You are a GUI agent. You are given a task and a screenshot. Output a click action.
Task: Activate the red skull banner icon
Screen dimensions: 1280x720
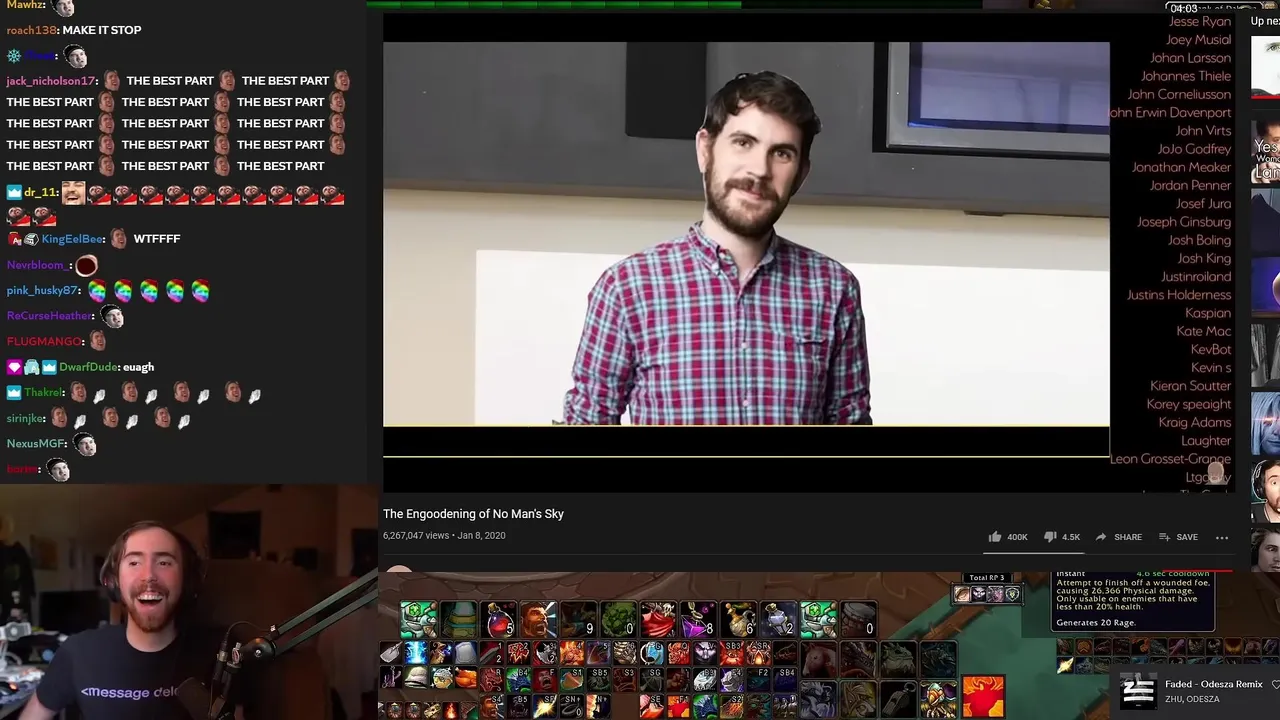pos(659,619)
